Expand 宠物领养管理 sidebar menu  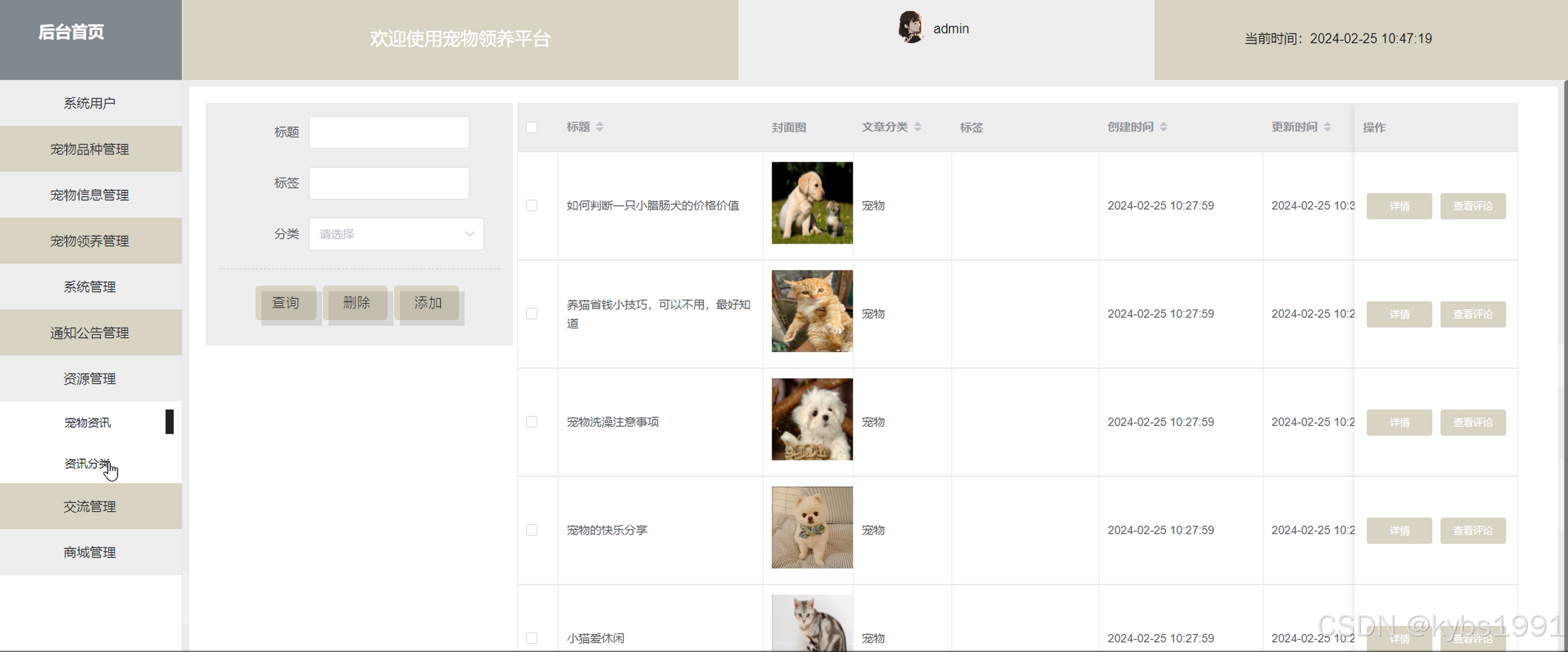click(90, 241)
